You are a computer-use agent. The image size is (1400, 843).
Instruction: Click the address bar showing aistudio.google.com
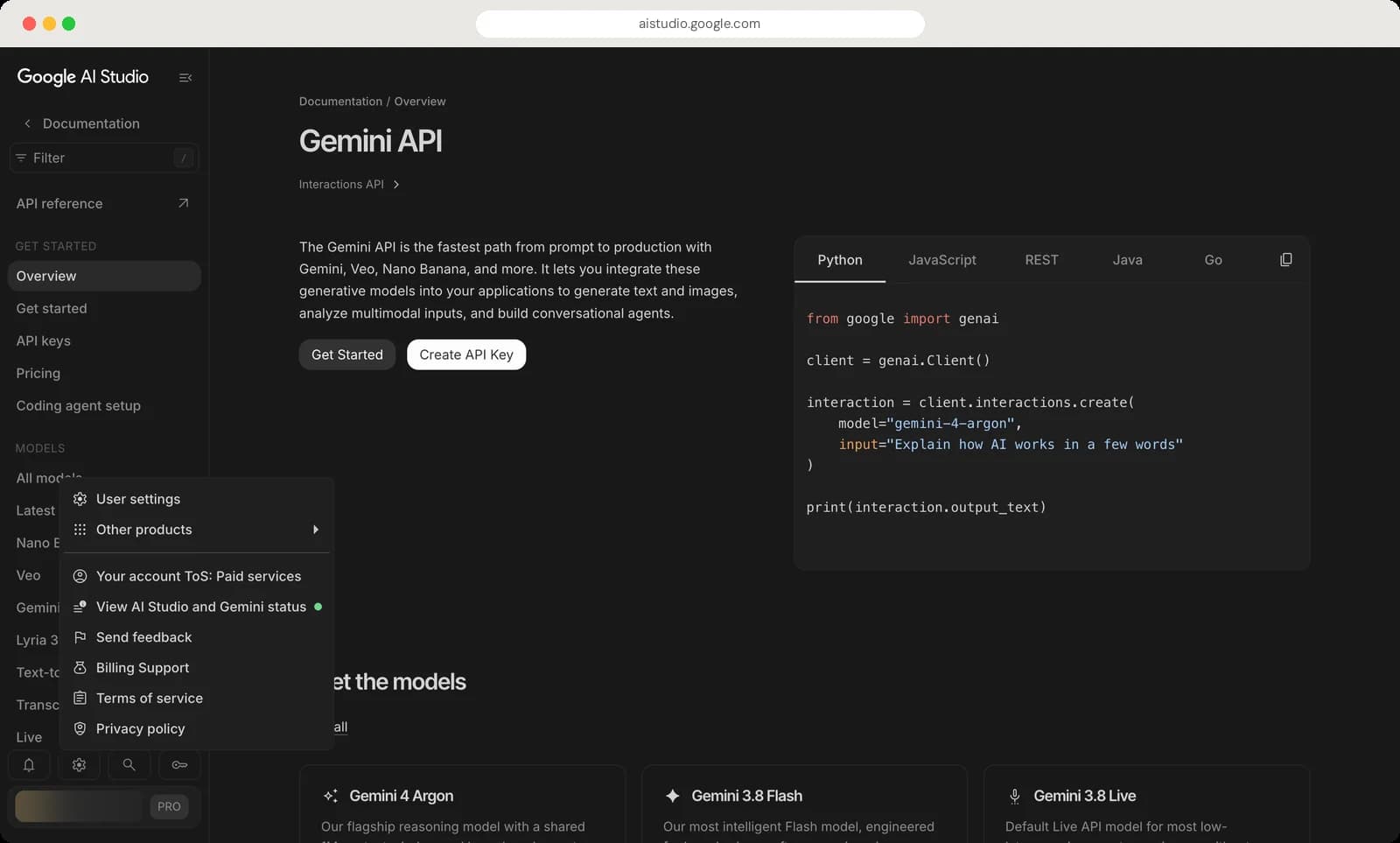coord(700,24)
